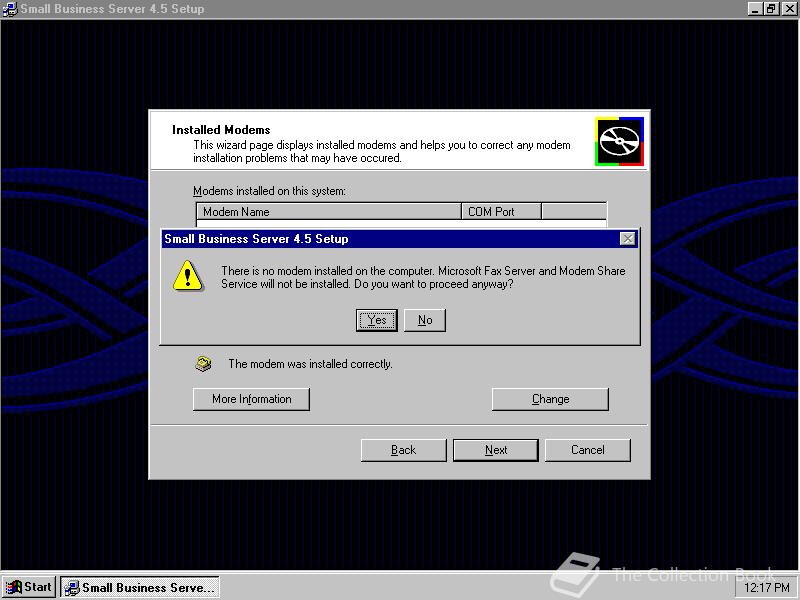Click the modem status icon beside 'installed correctly'
This screenshot has width=800, height=600.
click(x=204, y=364)
